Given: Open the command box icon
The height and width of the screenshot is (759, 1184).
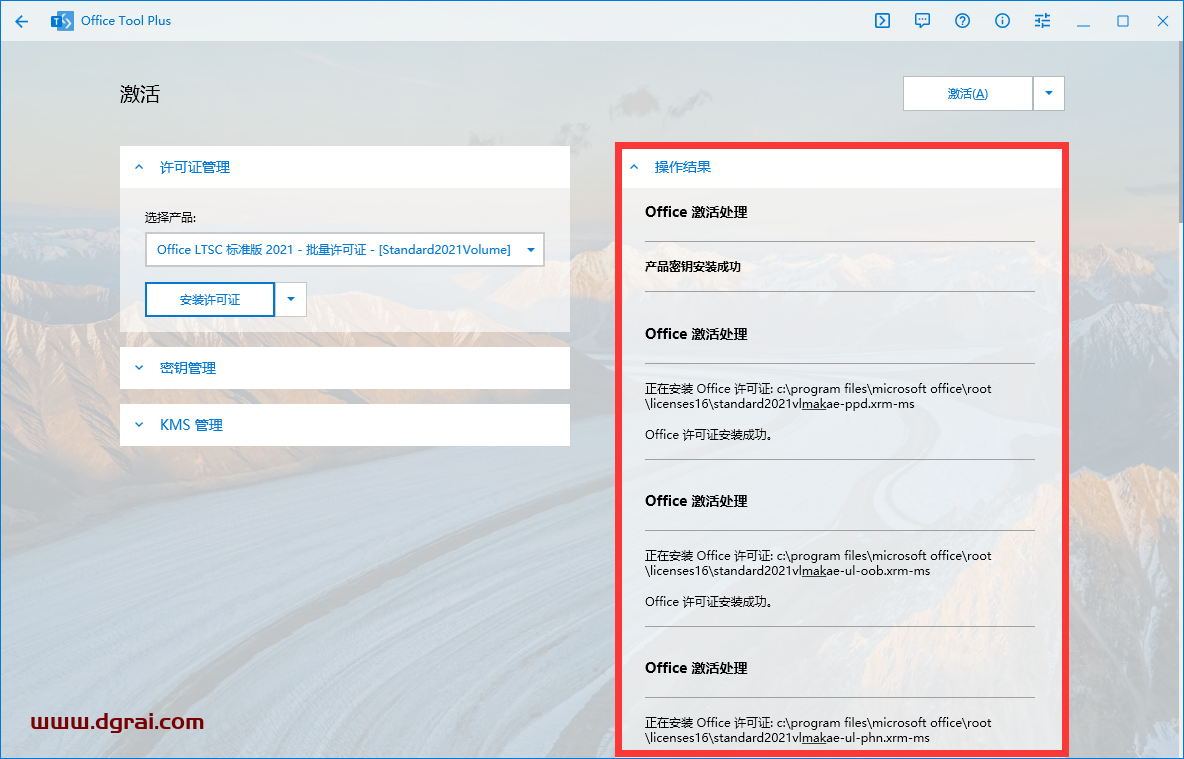Looking at the screenshot, I should tap(882, 21).
